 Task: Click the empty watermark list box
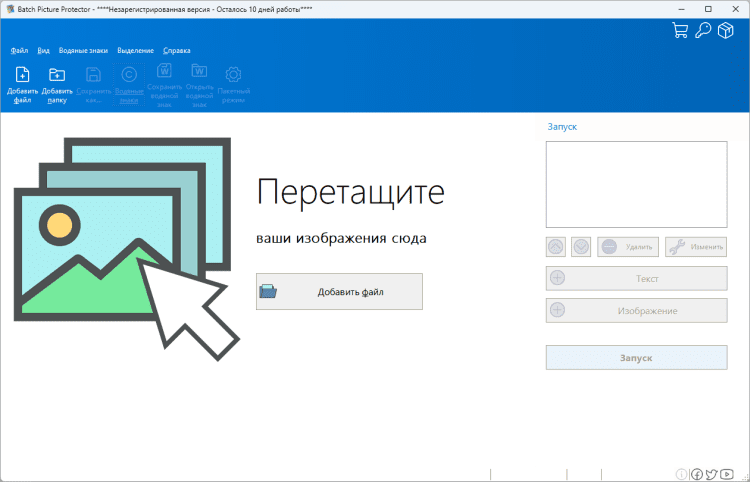click(637, 185)
